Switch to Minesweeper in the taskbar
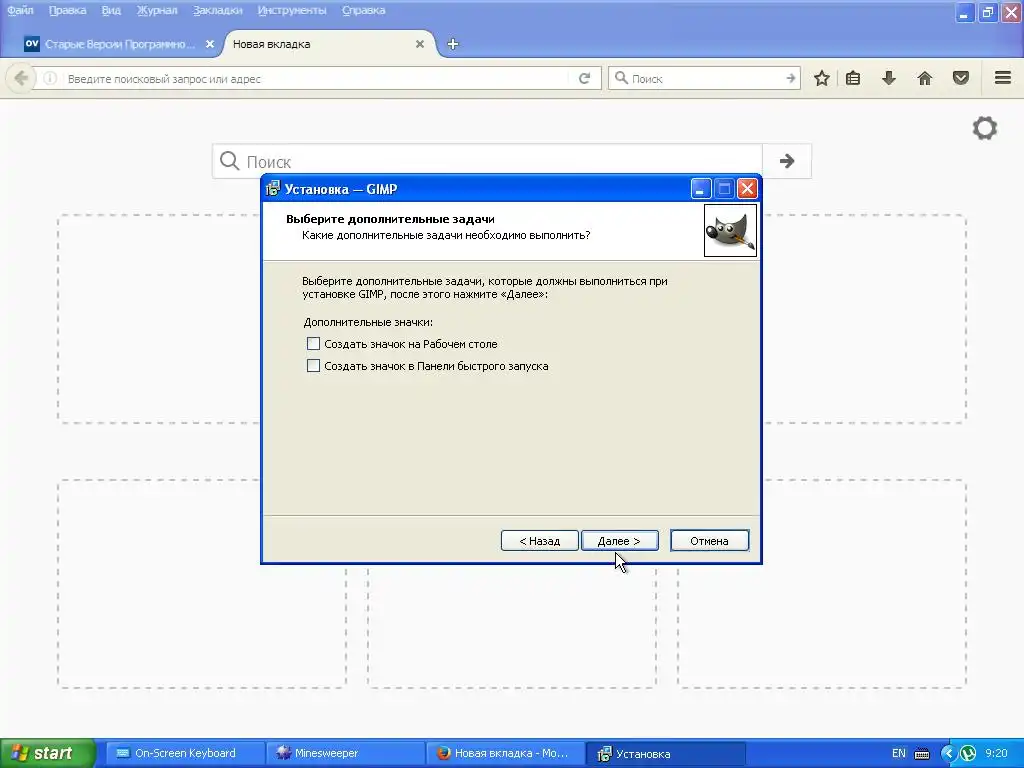Image resolution: width=1024 pixels, height=768 pixels. point(345,753)
